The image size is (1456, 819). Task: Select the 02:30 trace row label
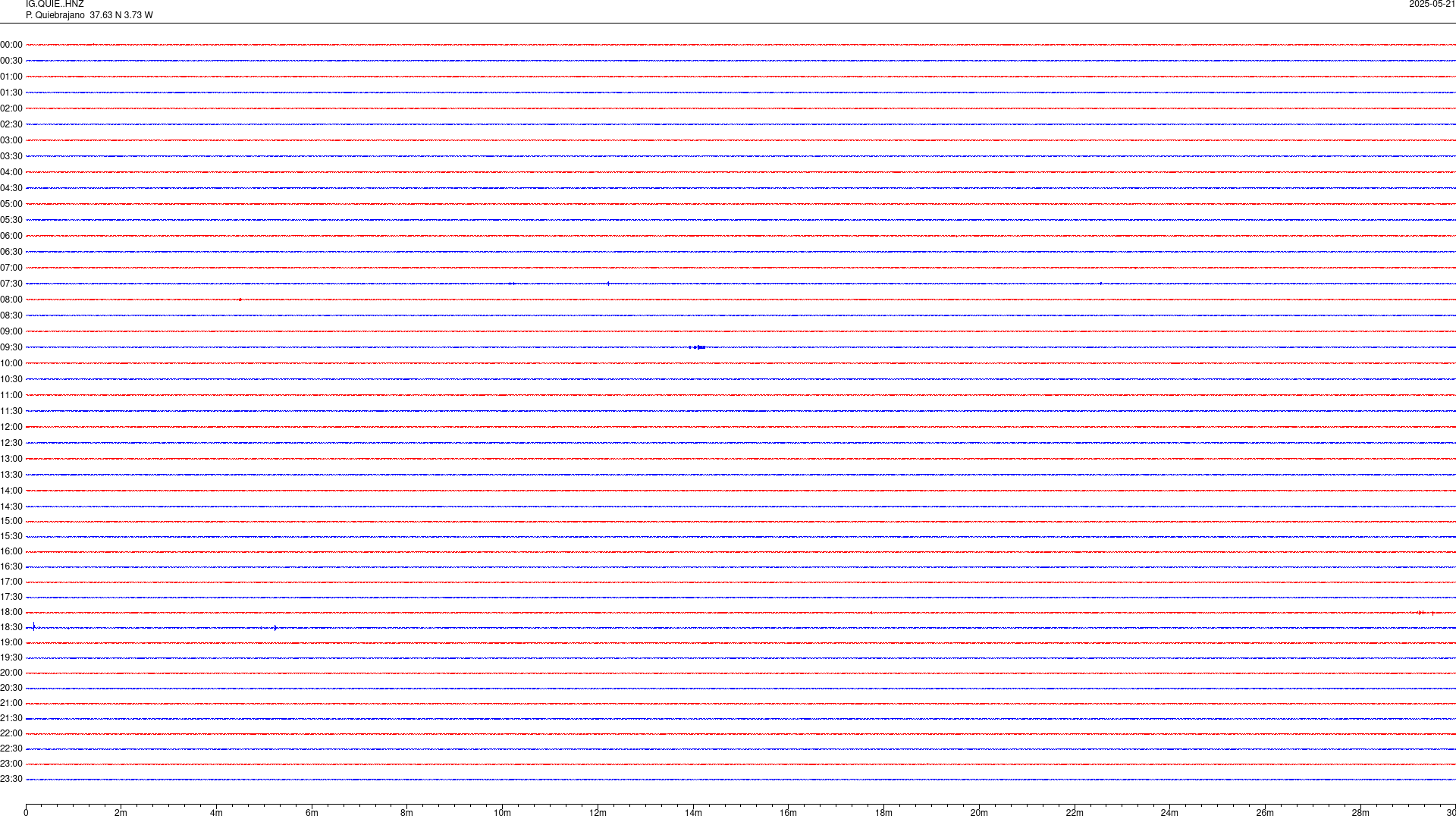[11, 124]
